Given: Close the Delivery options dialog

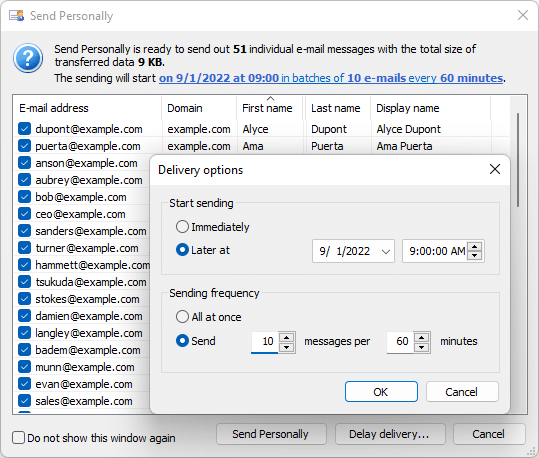Looking at the screenshot, I should pyautogui.click(x=495, y=169).
